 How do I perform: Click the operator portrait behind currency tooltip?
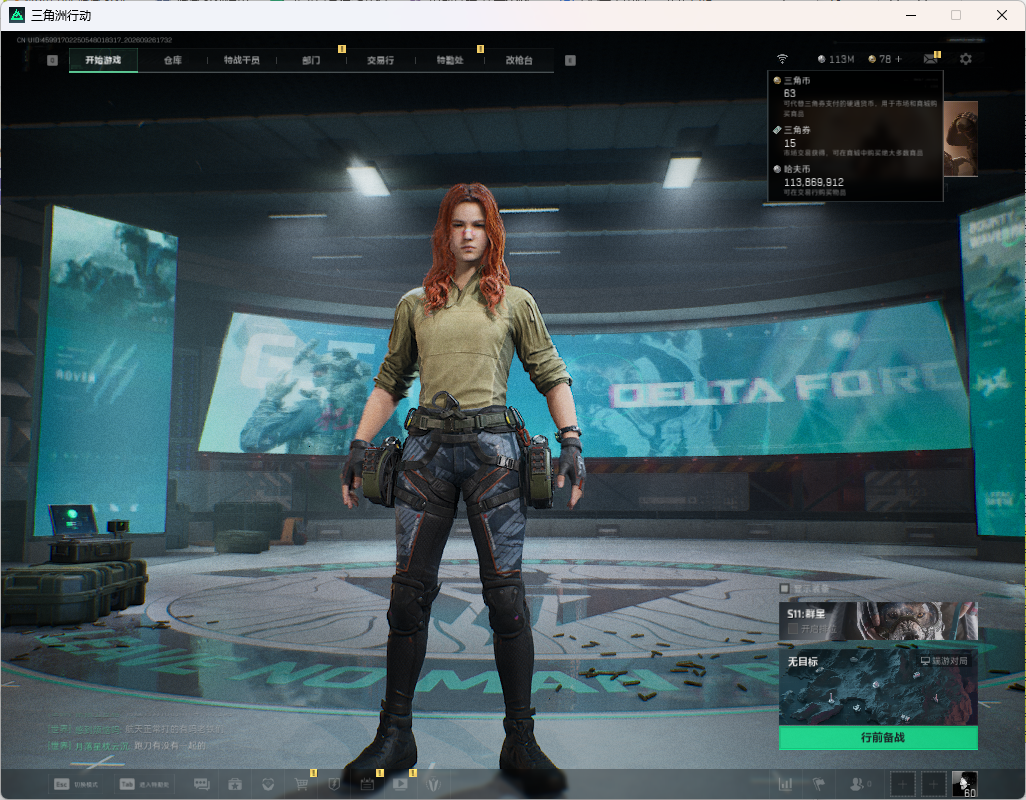[961, 139]
